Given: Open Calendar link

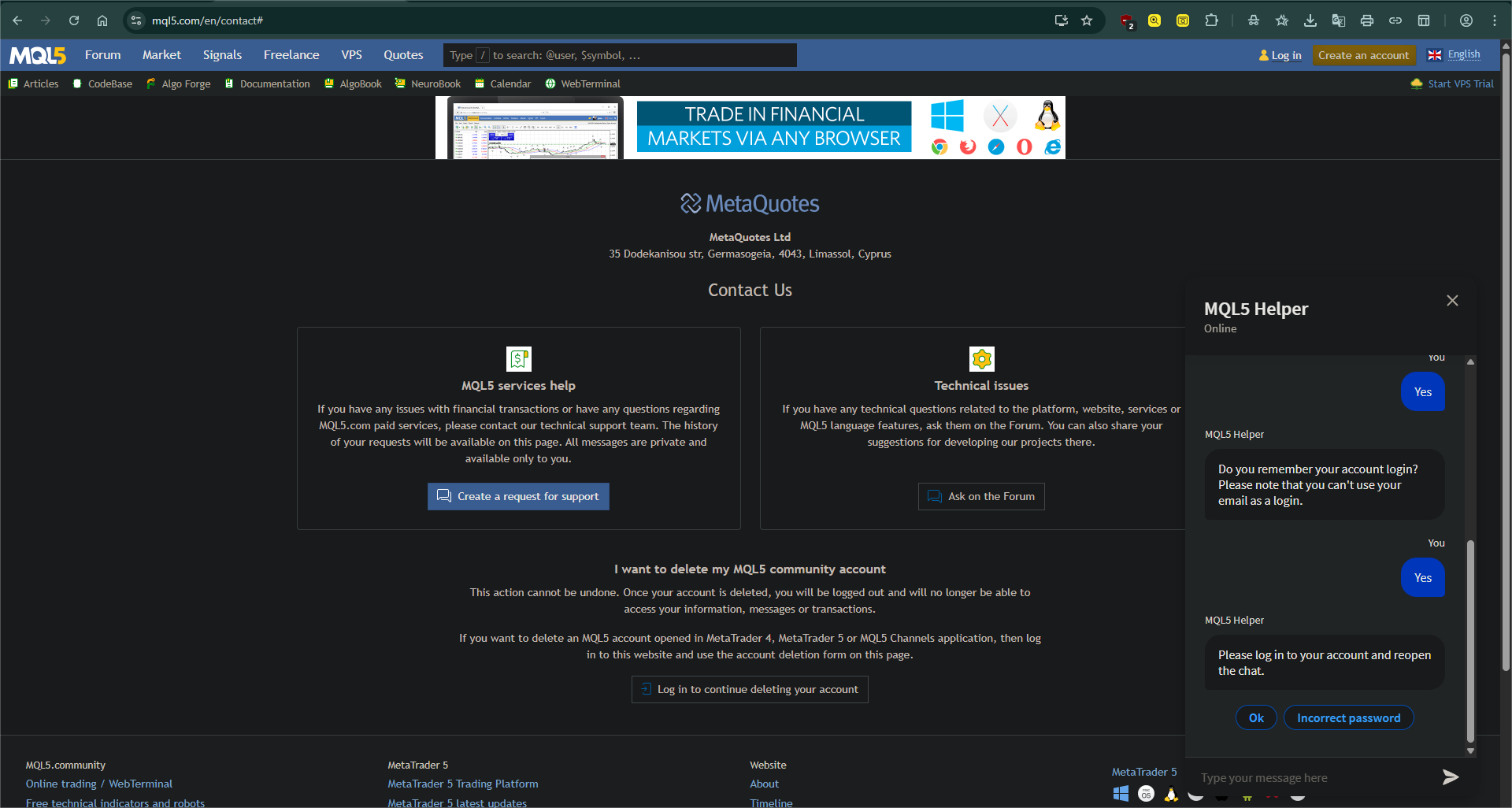Looking at the screenshot, I should pos(502,83).
